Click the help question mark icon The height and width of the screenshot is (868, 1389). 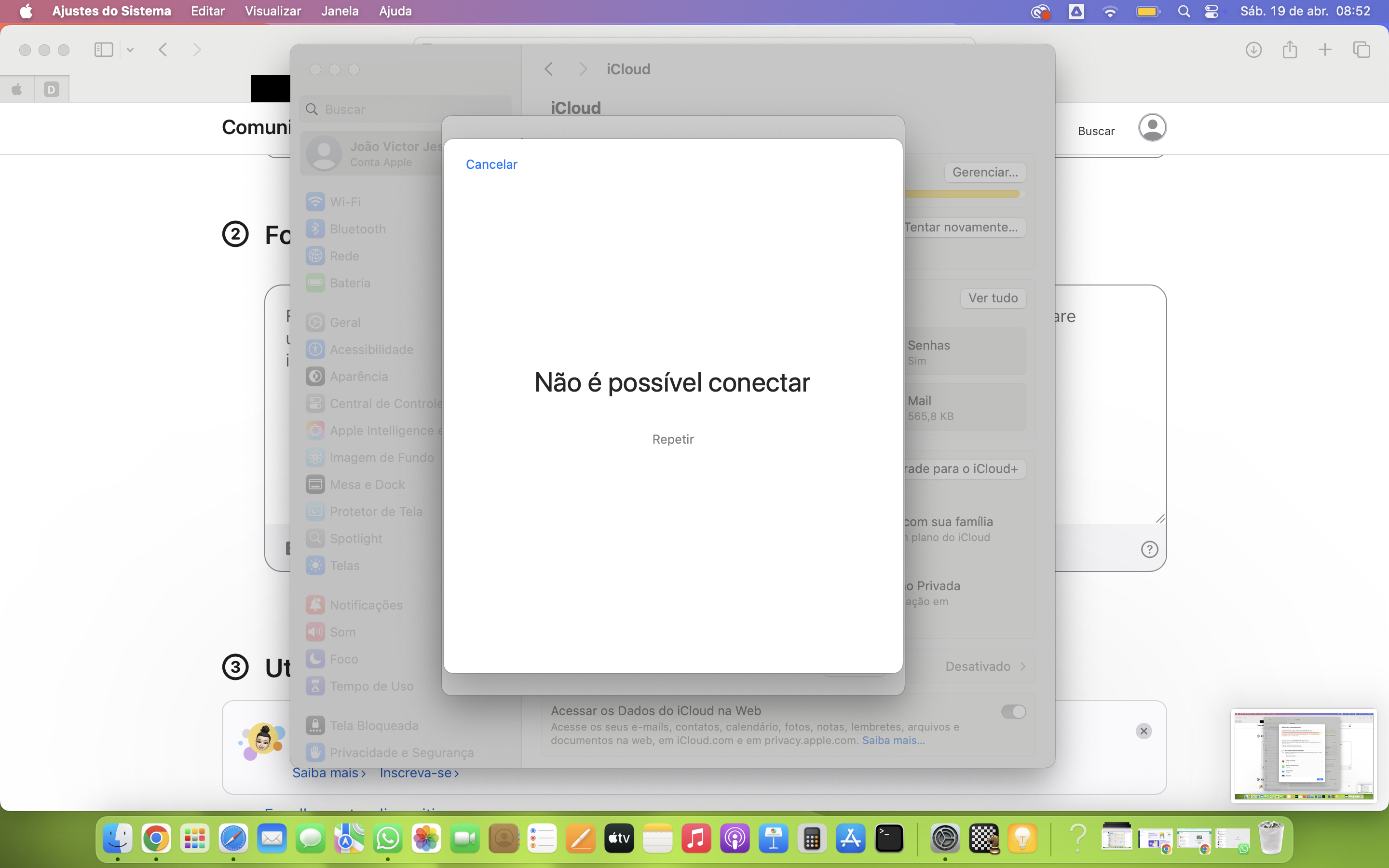(1149, 549)
